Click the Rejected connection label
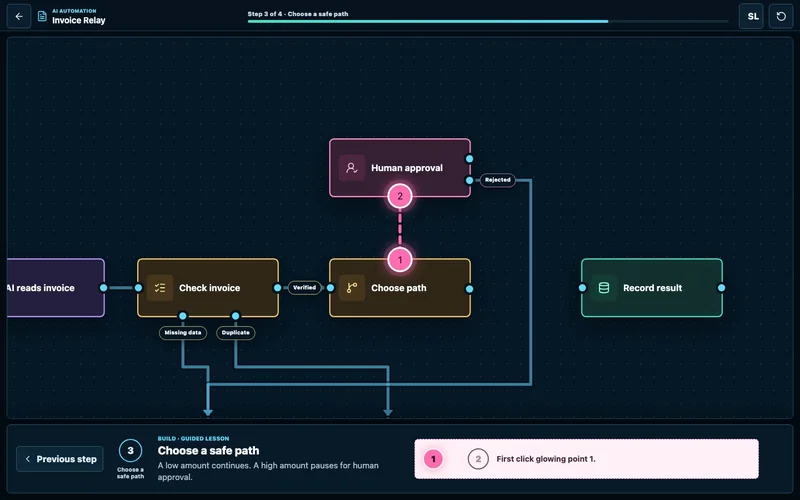The height and width of the screenshot is (500, 800). (x=497, y=180)
